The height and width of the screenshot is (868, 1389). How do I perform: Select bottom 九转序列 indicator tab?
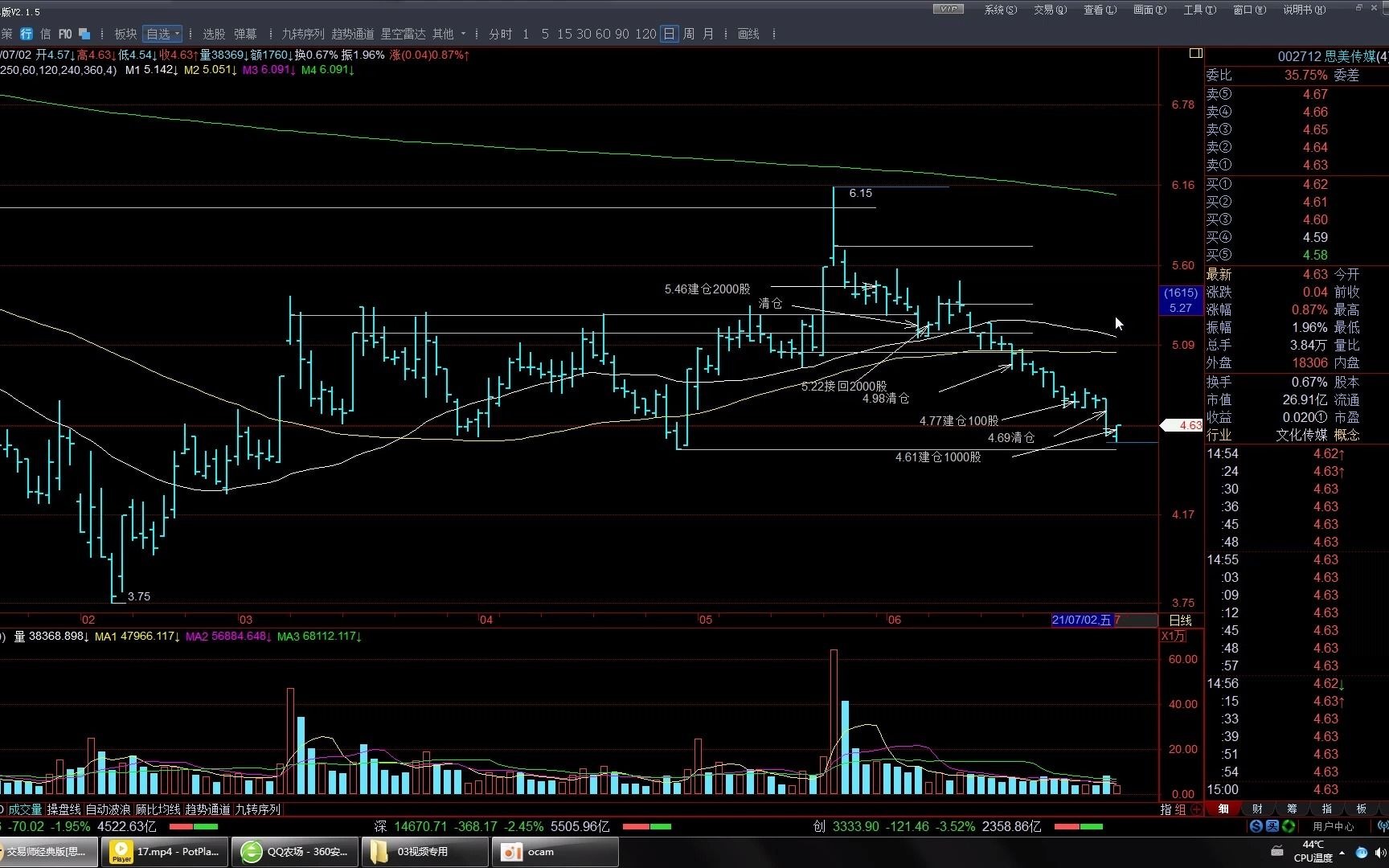(257, 809)
